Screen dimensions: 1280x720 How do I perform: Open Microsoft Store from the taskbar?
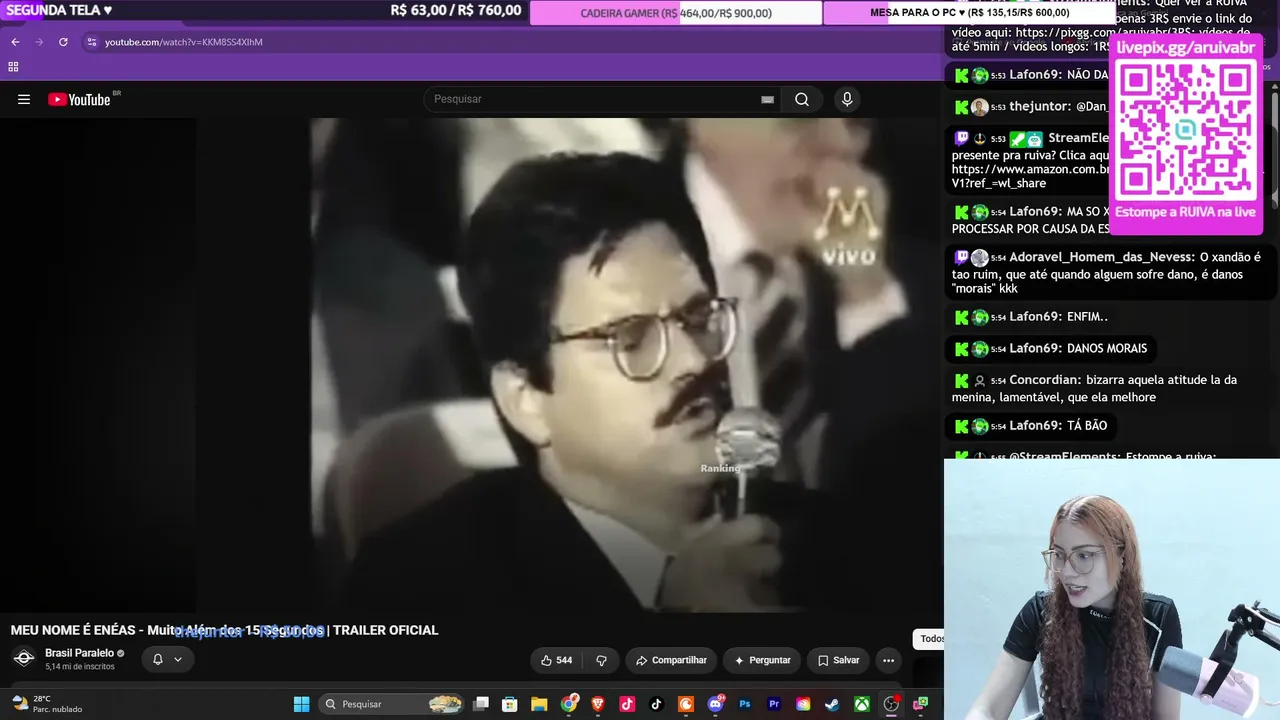tap(510, 704)
